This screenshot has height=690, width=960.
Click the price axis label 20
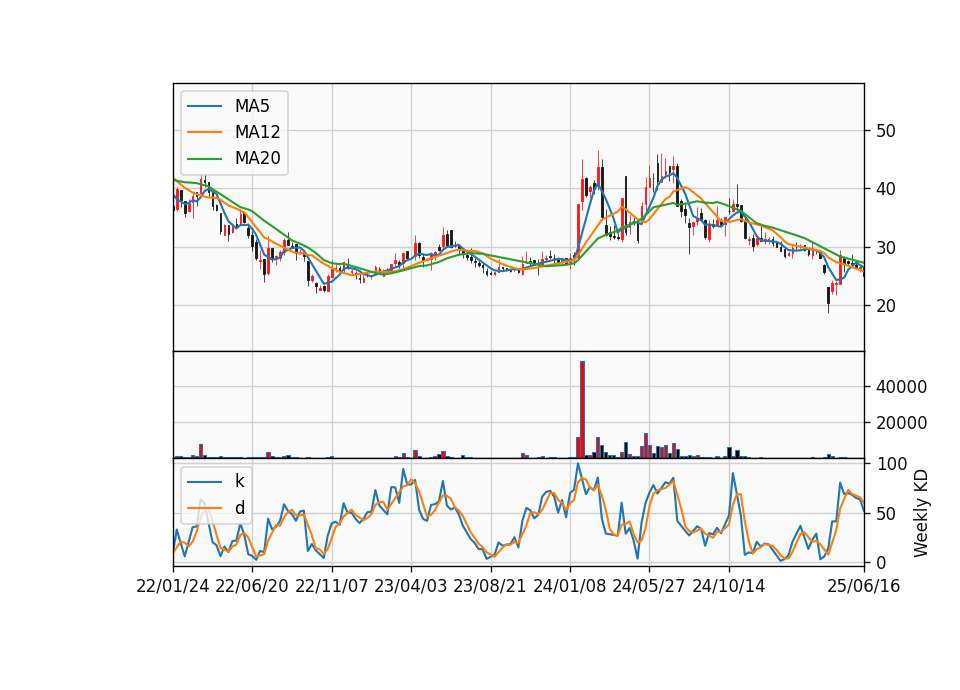886,306
